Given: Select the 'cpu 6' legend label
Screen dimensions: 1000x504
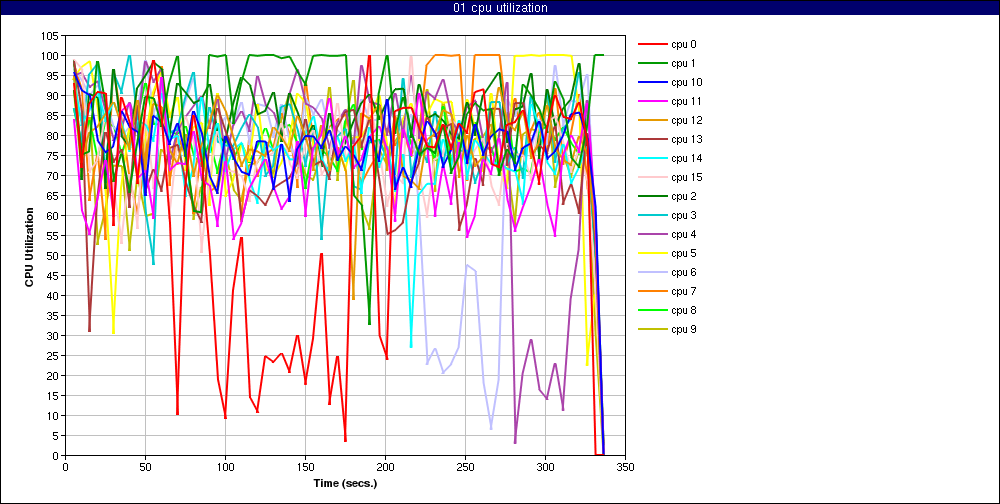Looking at the screenshot, I should 683,272.
